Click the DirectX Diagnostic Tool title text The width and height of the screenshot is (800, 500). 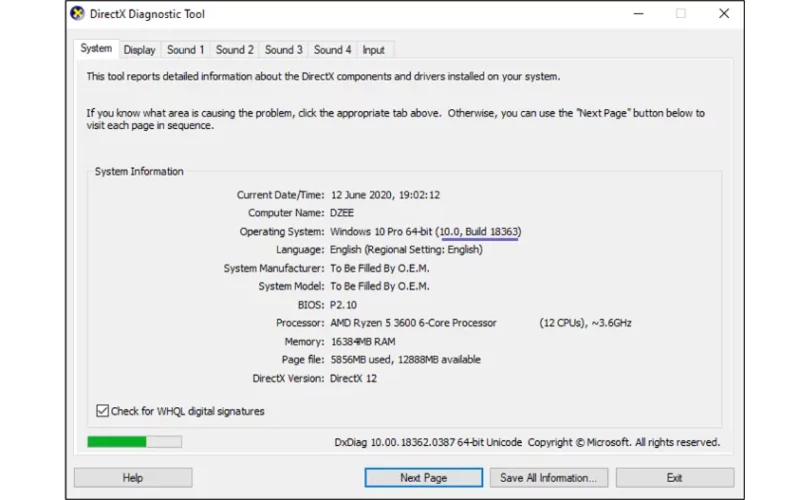(147, 14)
